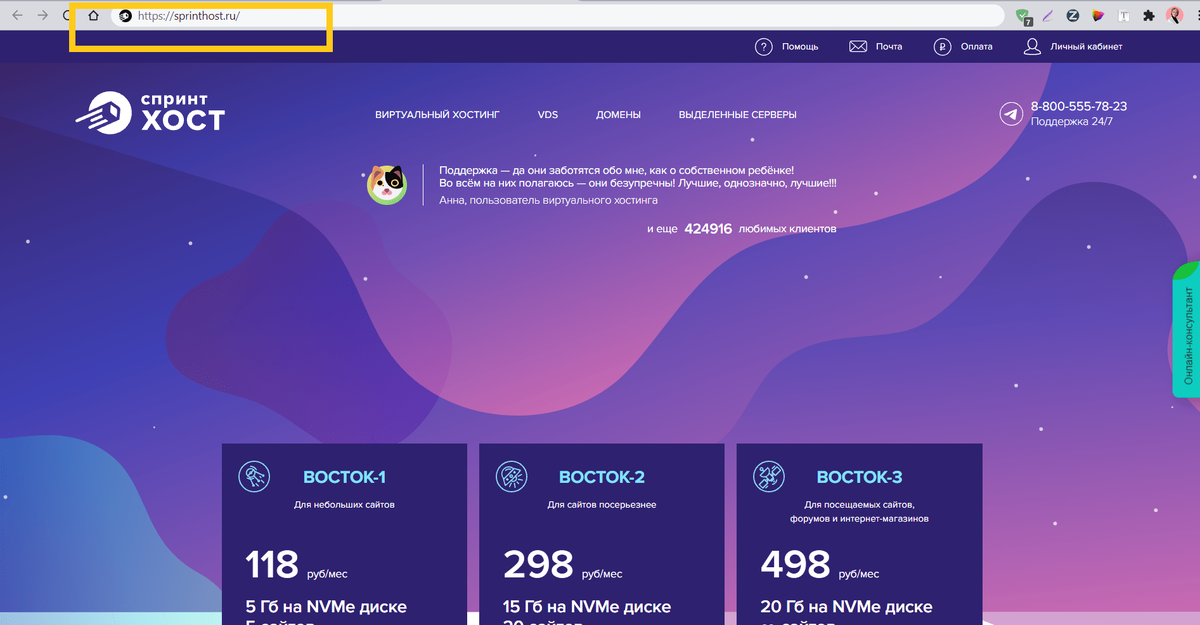
Task: Click the 498 руб/мес price
Action: [820, 566]
